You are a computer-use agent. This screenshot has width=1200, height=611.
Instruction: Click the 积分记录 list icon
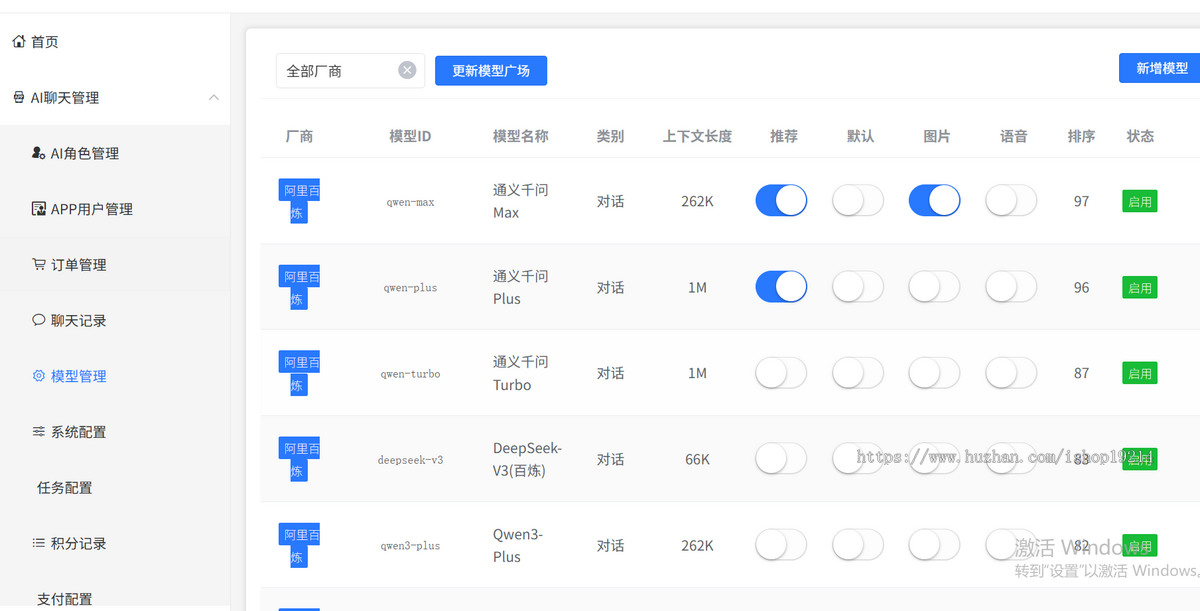point(39,543)
